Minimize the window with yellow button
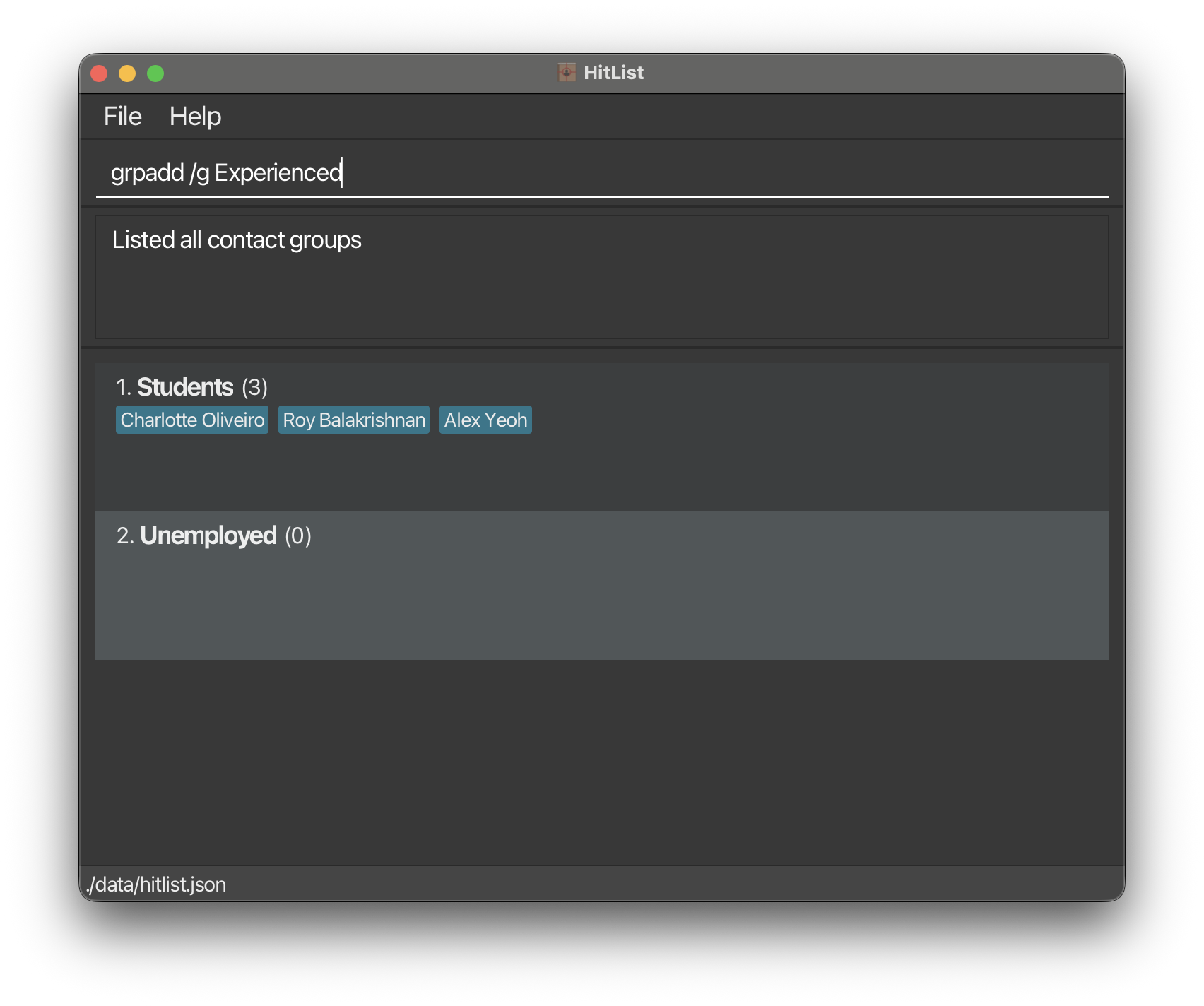The image size is (1204, 1006). pos(127,73)
